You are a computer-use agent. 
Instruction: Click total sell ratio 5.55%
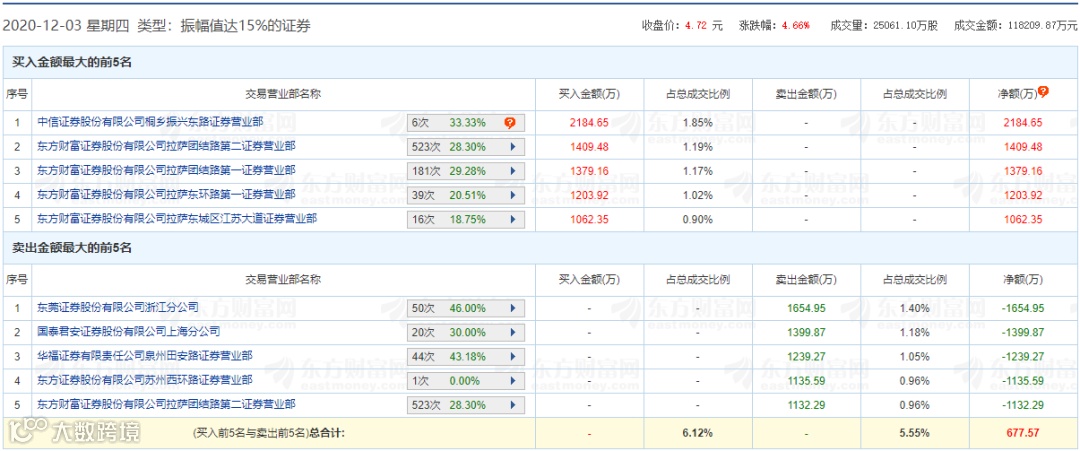[x=915, y=433]
